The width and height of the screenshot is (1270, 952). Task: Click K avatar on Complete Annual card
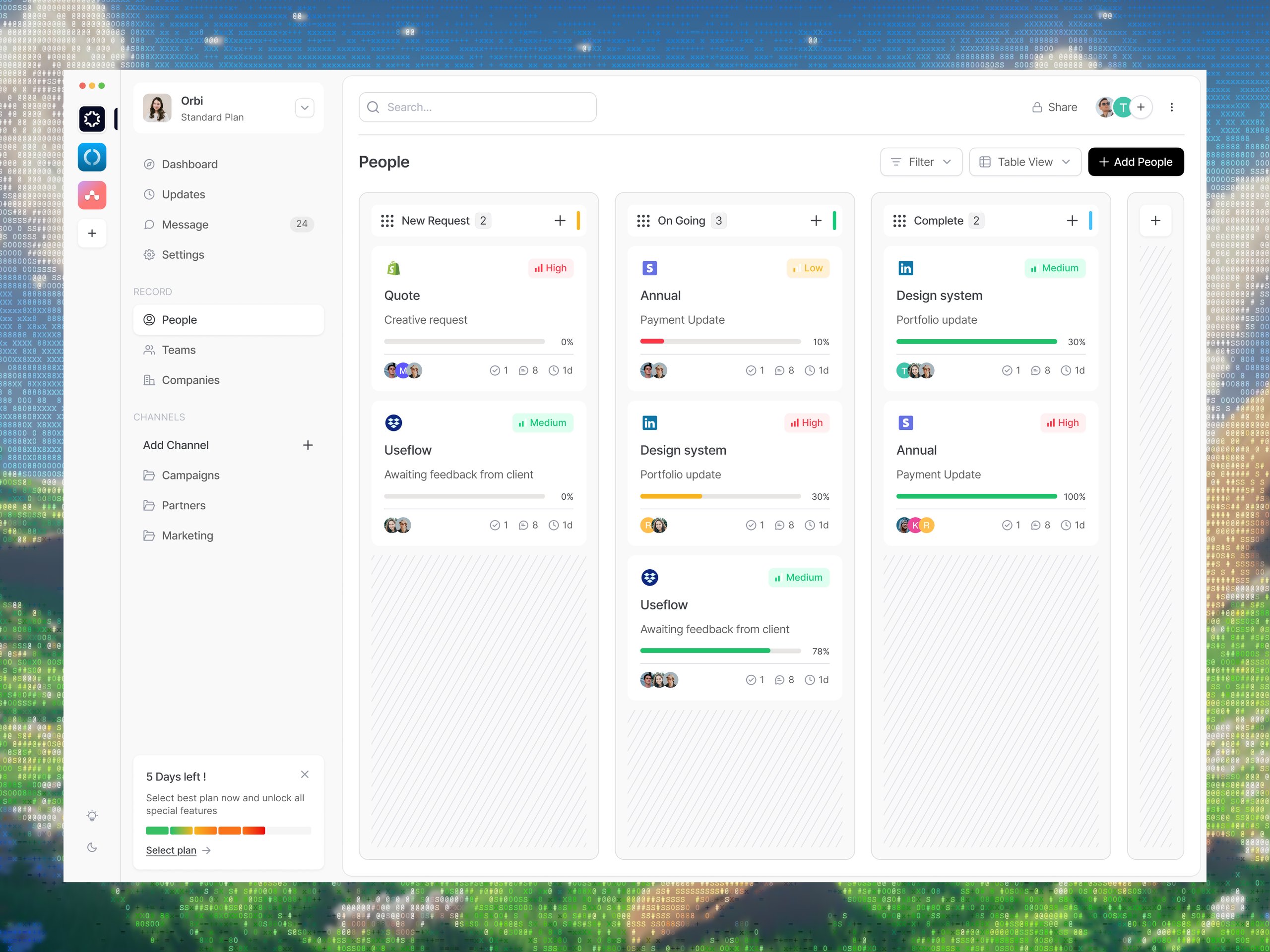point(915,525)
